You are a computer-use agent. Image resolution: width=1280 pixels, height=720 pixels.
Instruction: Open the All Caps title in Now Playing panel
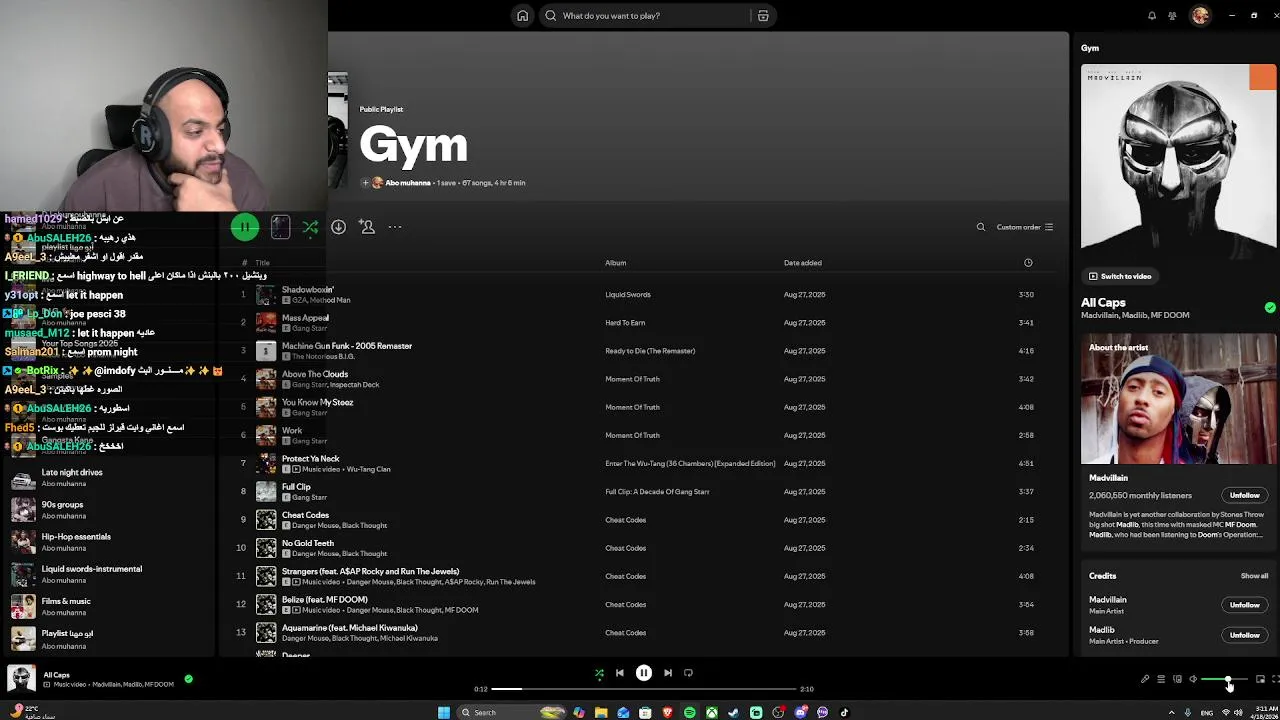pyautogui.click(x=1103, y=302)
